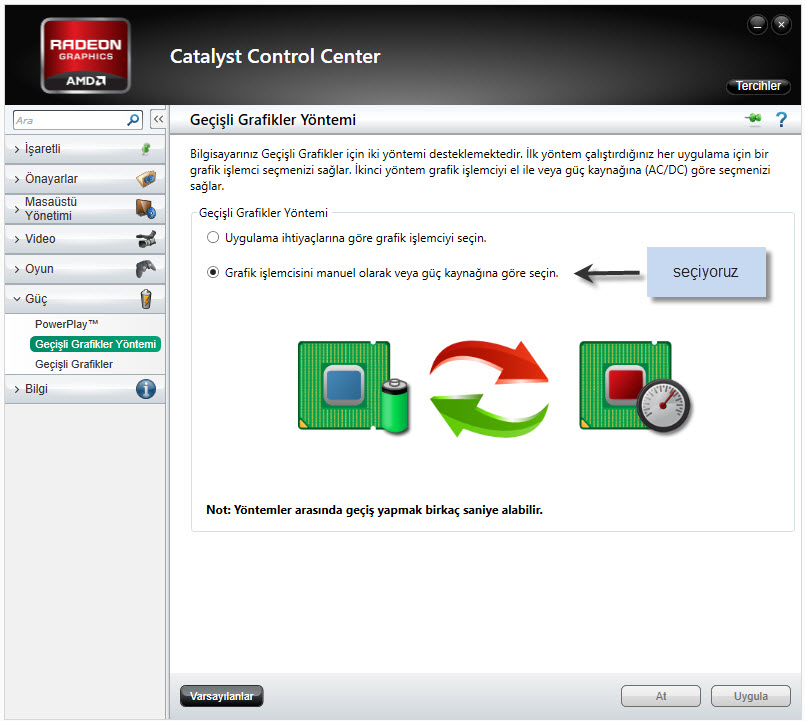Click the power-saving GPU chip with battery image
The image size is (805, 721).
[x=354, y=386]
